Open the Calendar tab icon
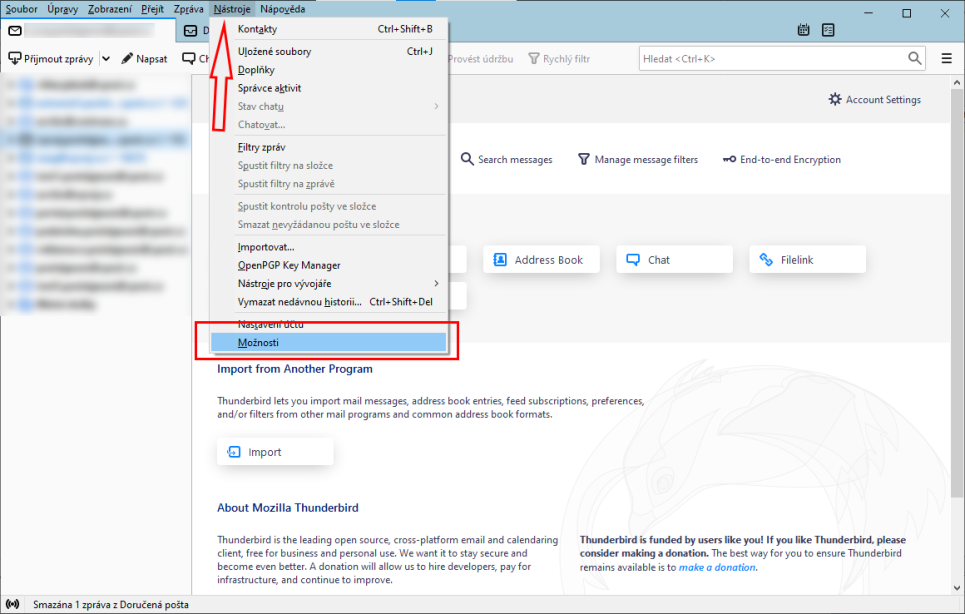Screen dimensions: 965x614 tap(803, 30)
